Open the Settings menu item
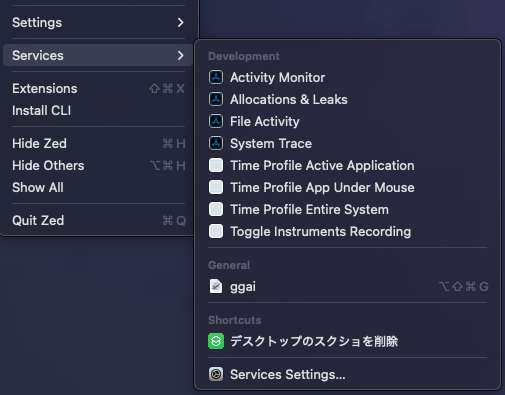Screen dimensions: 505x395 pos(98,22)
